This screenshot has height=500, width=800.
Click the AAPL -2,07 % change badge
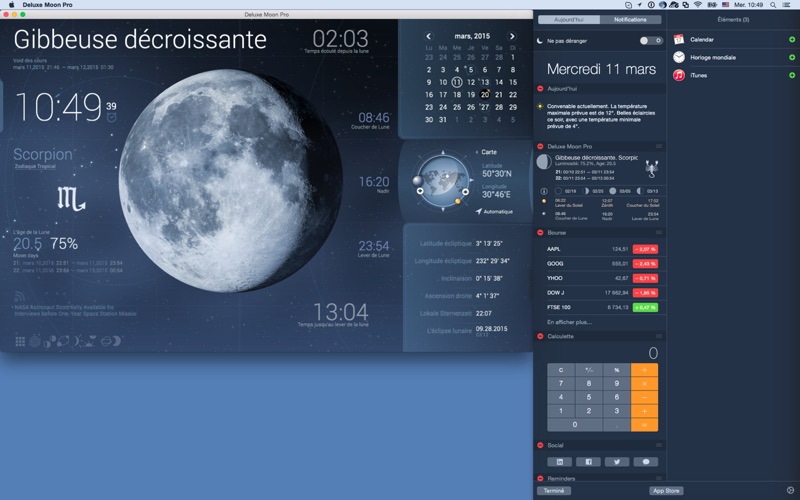click(645, 249)
